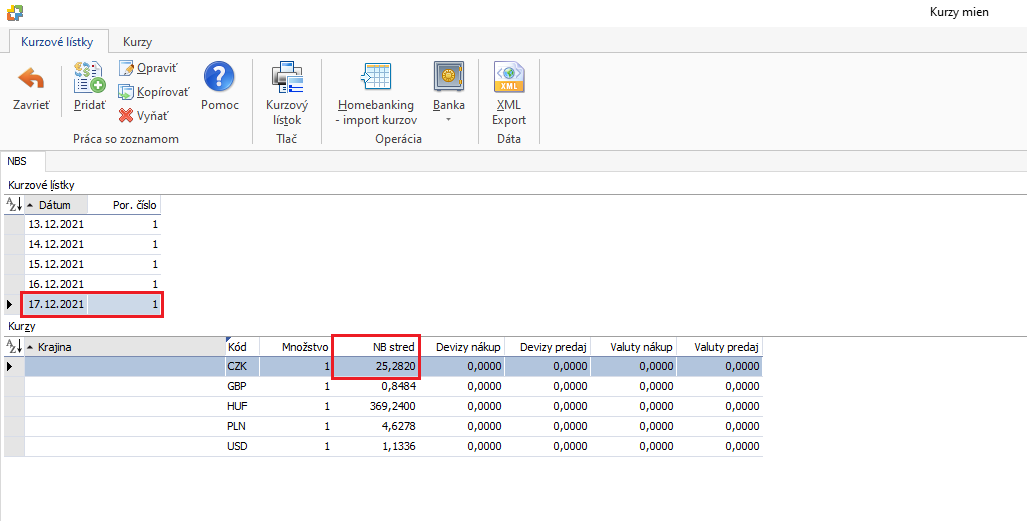
Task: Sort Kurzové lístky list with AZ icon
Action: pyautogui.click(x=14, y=204)
